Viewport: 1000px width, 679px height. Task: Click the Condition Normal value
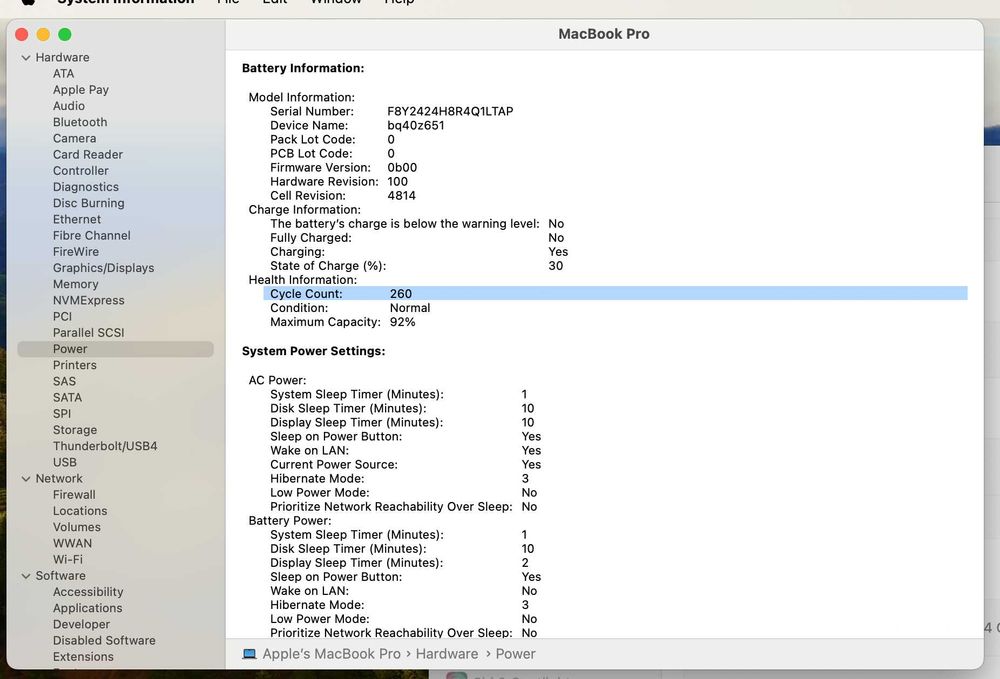tap(410, 308)
